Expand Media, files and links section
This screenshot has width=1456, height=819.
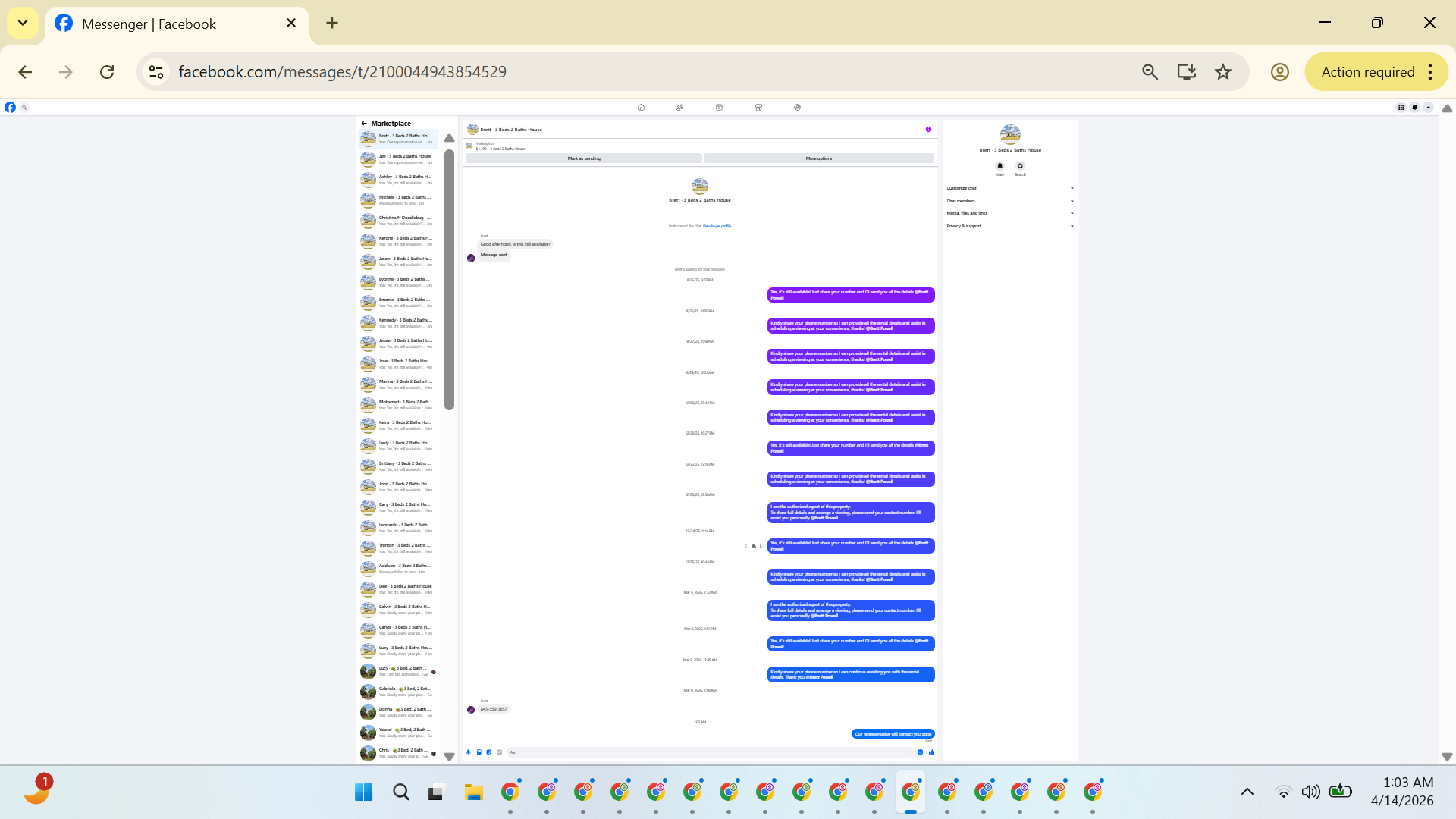pos(1009,213)
